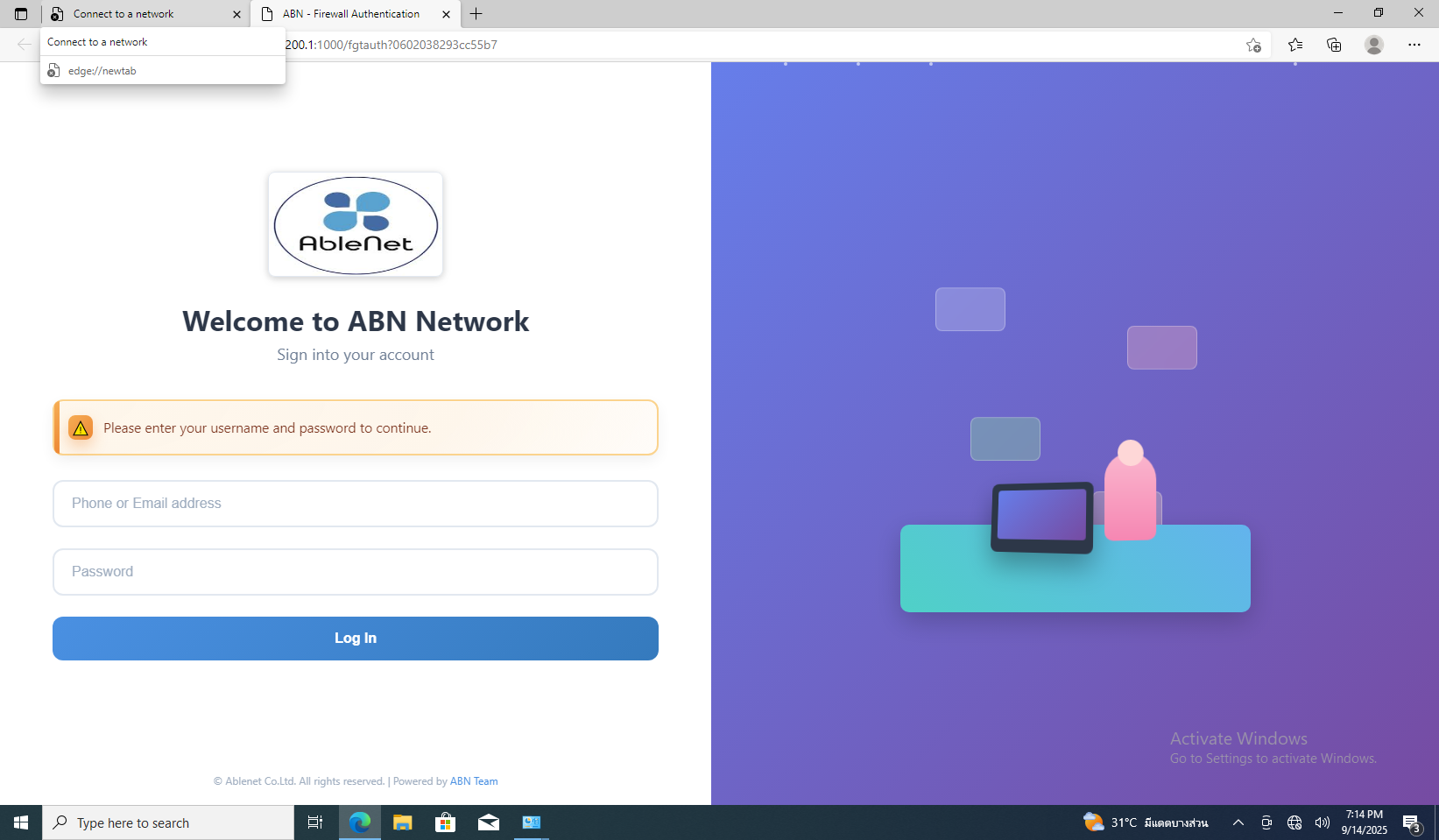Click the warning triangle icon in alert
This screenshot has width=1439, height=840.
(81, 427)
